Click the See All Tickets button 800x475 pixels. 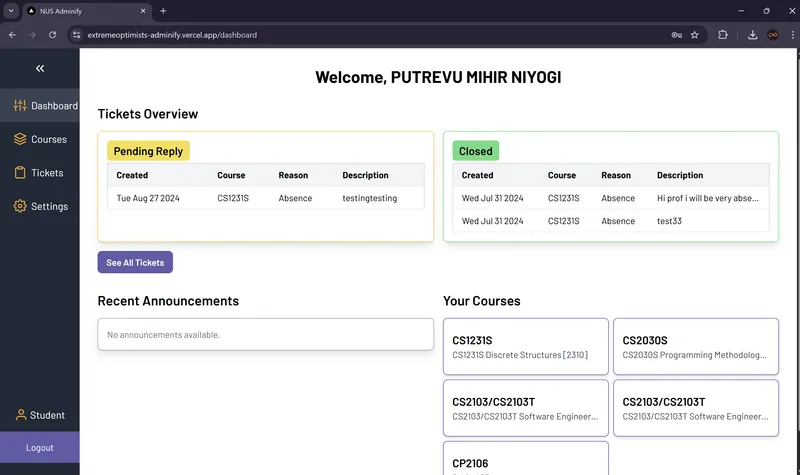[x=135, y=262]
